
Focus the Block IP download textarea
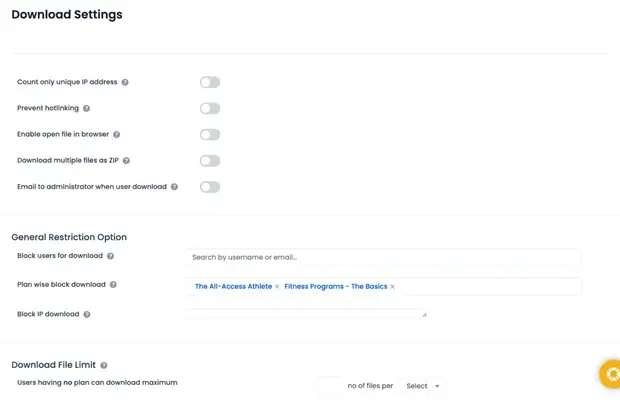(306, 313)
